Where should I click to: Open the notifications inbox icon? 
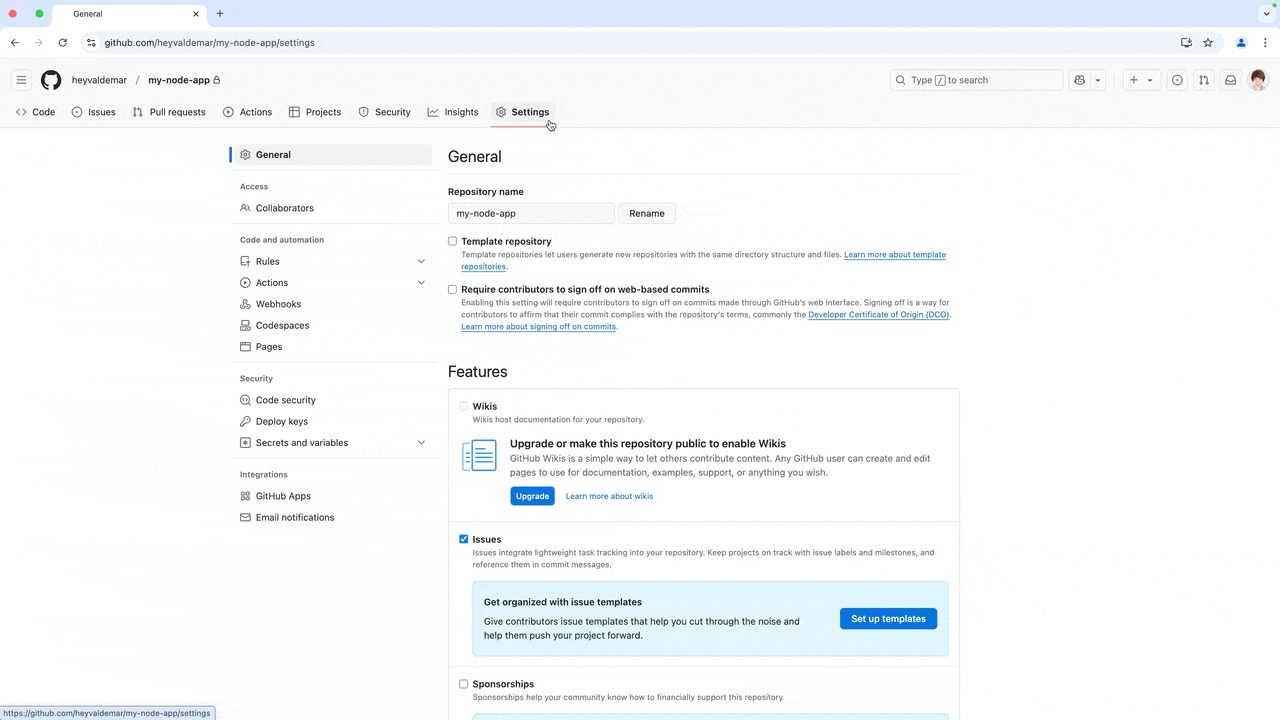tap(1231, 80)
